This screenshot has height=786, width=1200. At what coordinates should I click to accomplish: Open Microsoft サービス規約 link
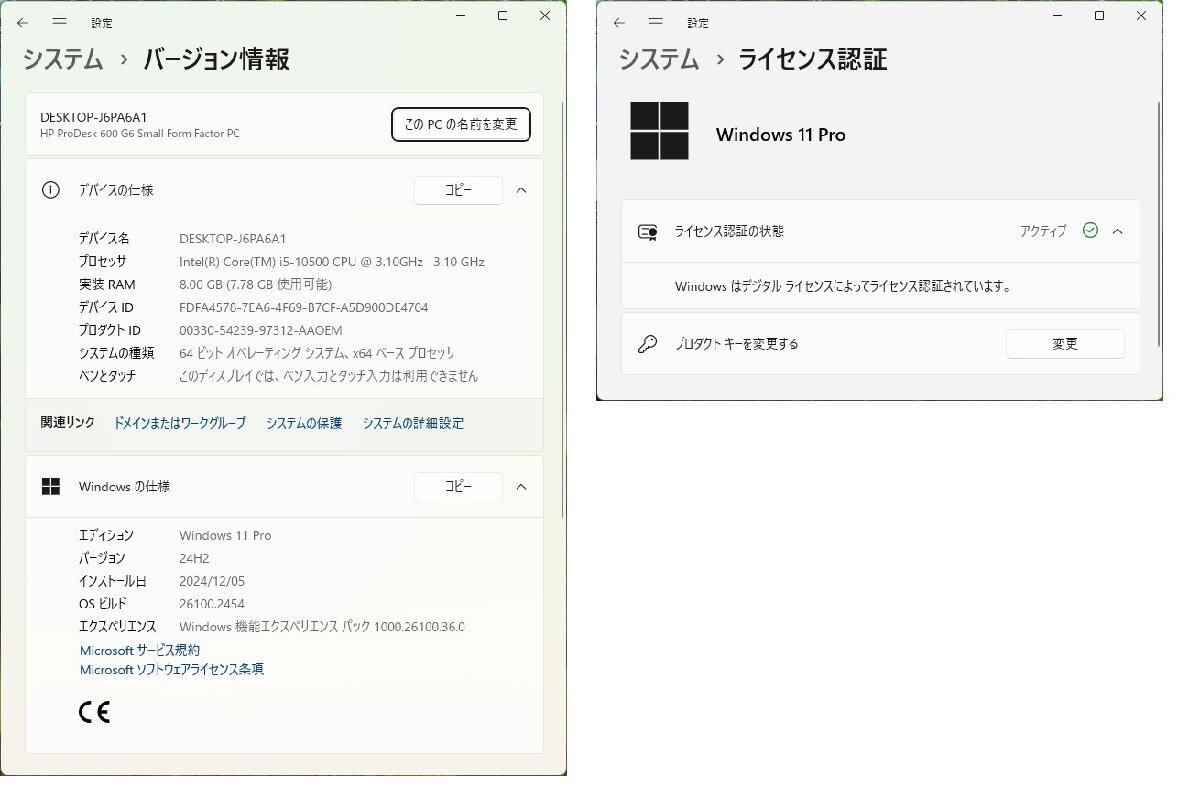tap(140, 650)
